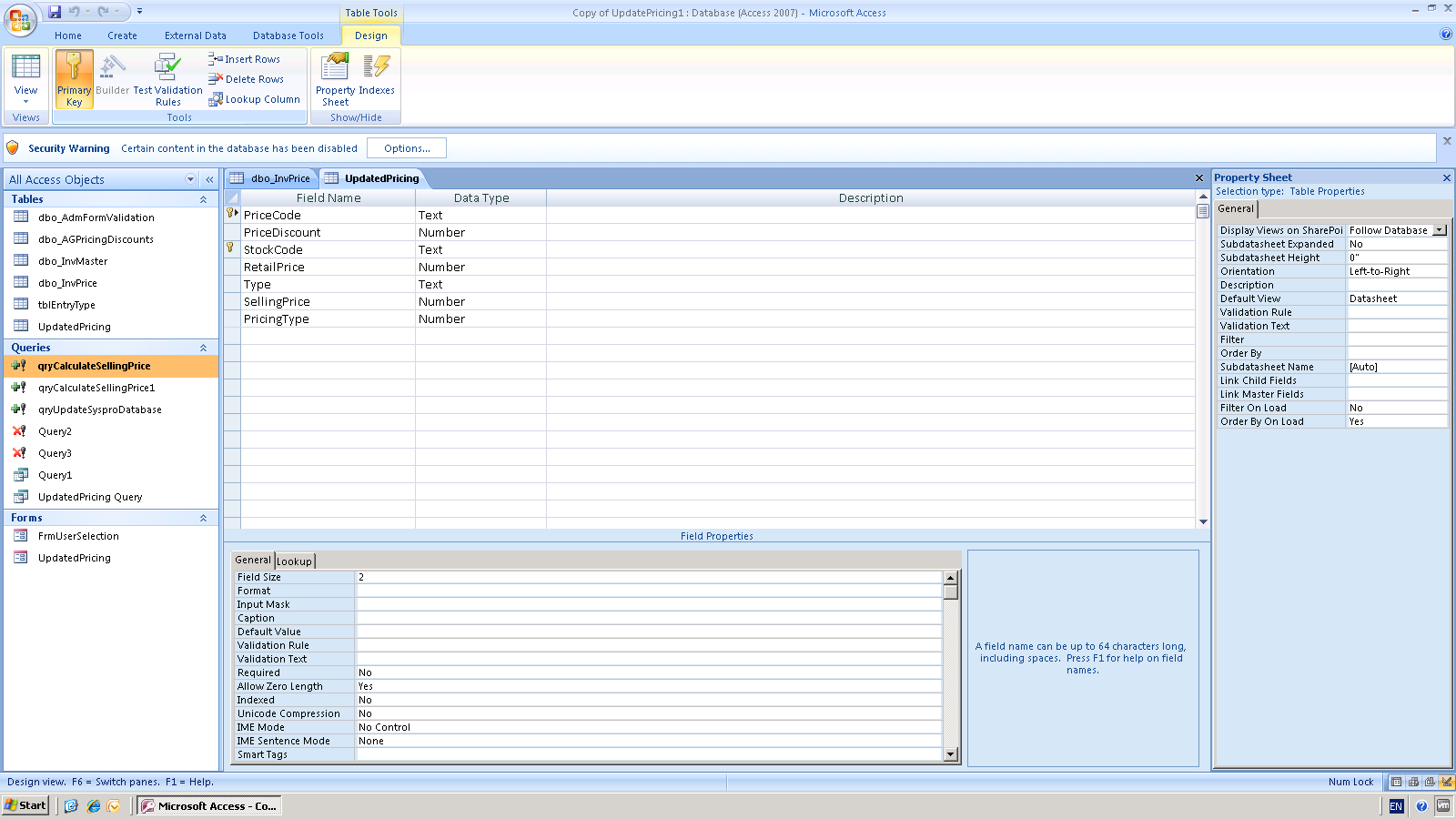Click the Field Size value box
The width and height of the screenshot is (1456, 819).
pos(648,577)
